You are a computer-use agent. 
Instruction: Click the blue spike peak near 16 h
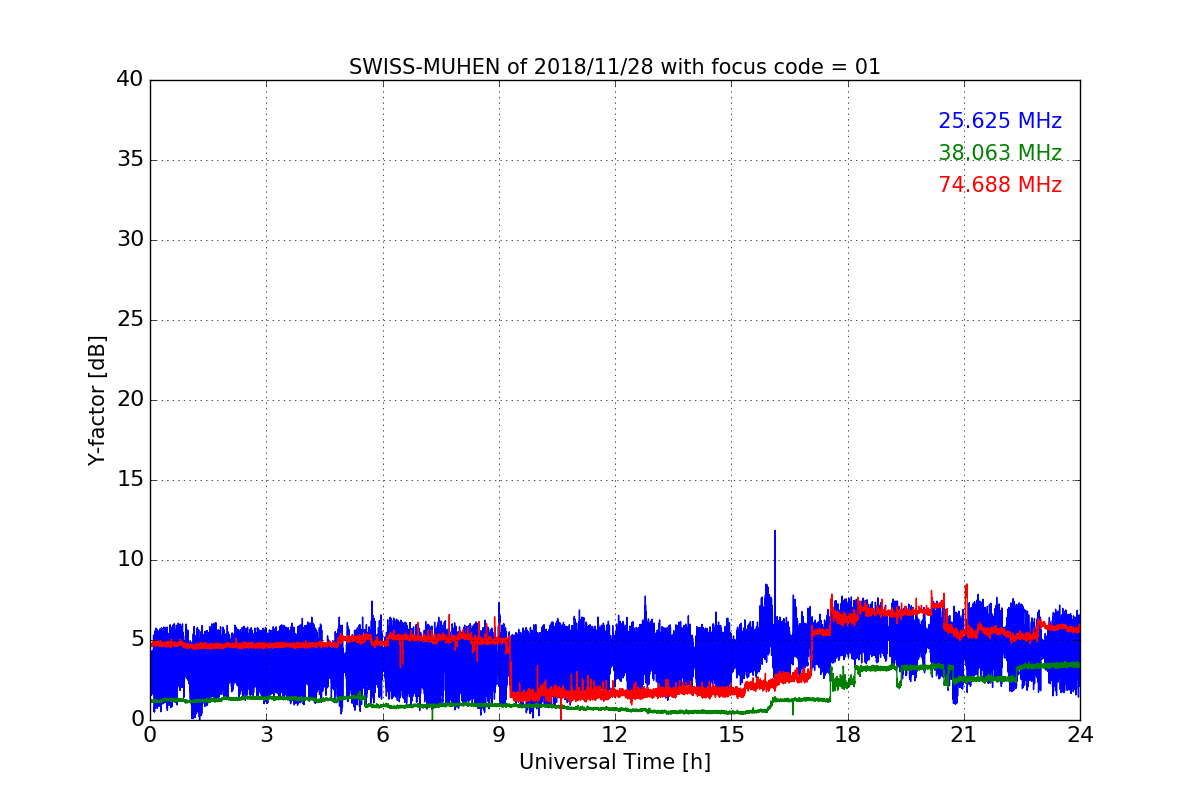point(774,532)
